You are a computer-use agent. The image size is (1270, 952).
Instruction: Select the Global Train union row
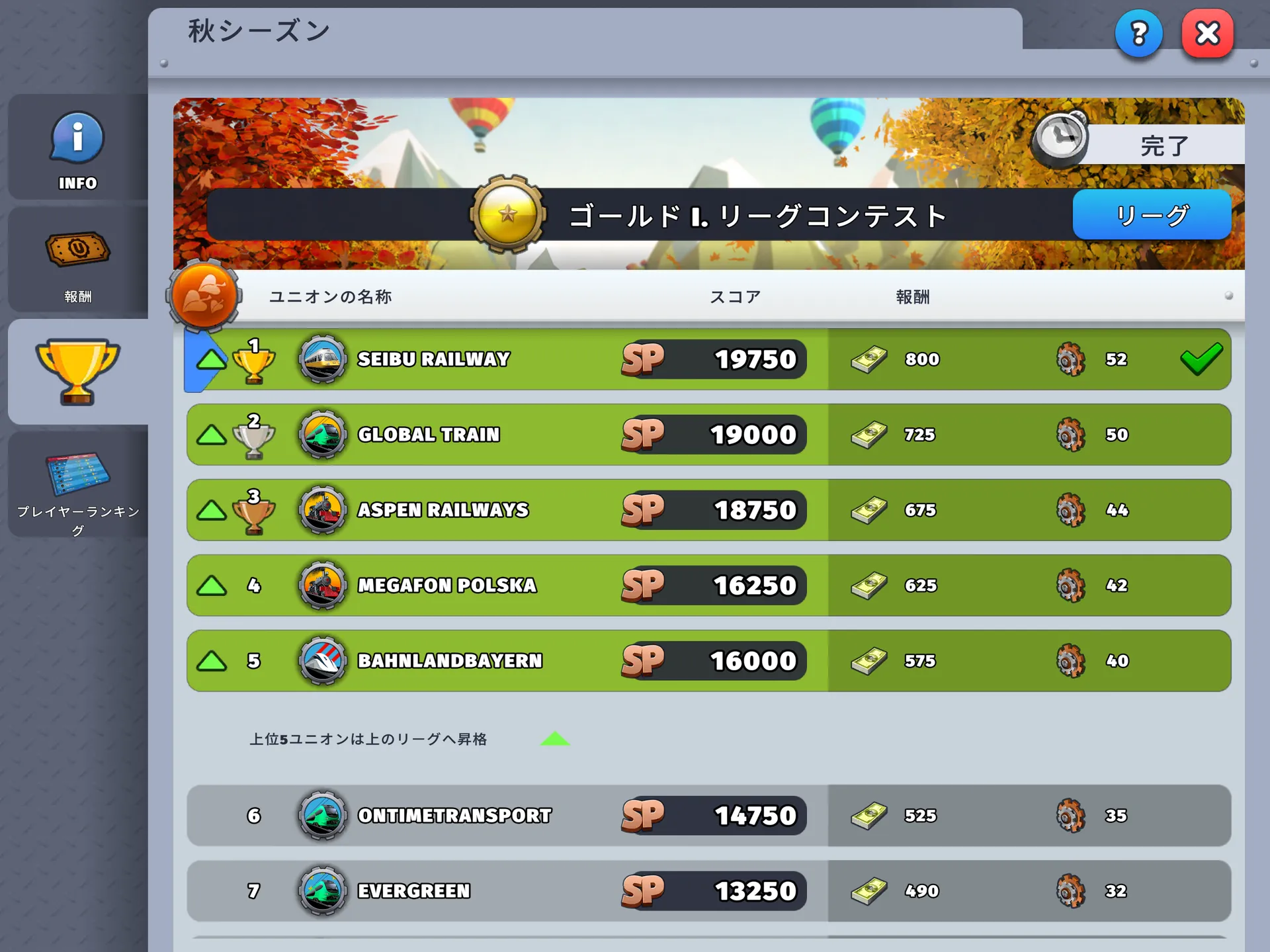pos(708,435)
